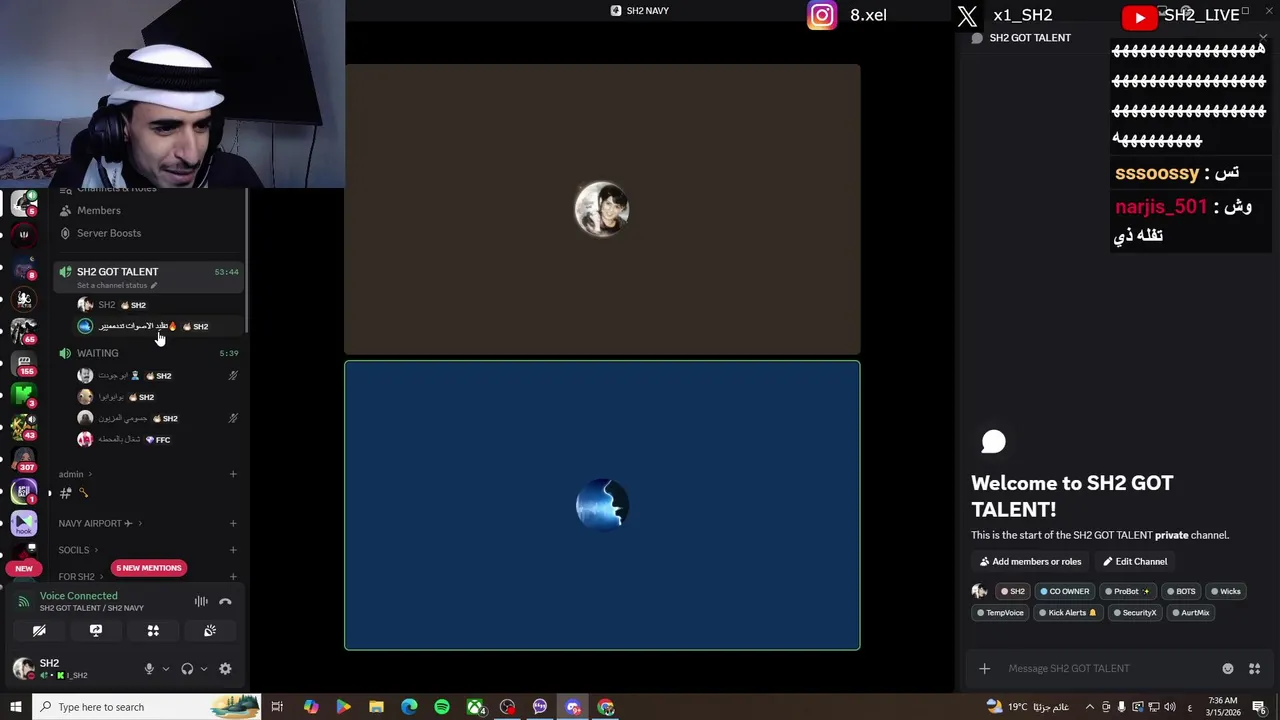Select the CO OWNER role chip
The height and width of the screenshot is (720, 1280).
click(x=1064, y=591)
